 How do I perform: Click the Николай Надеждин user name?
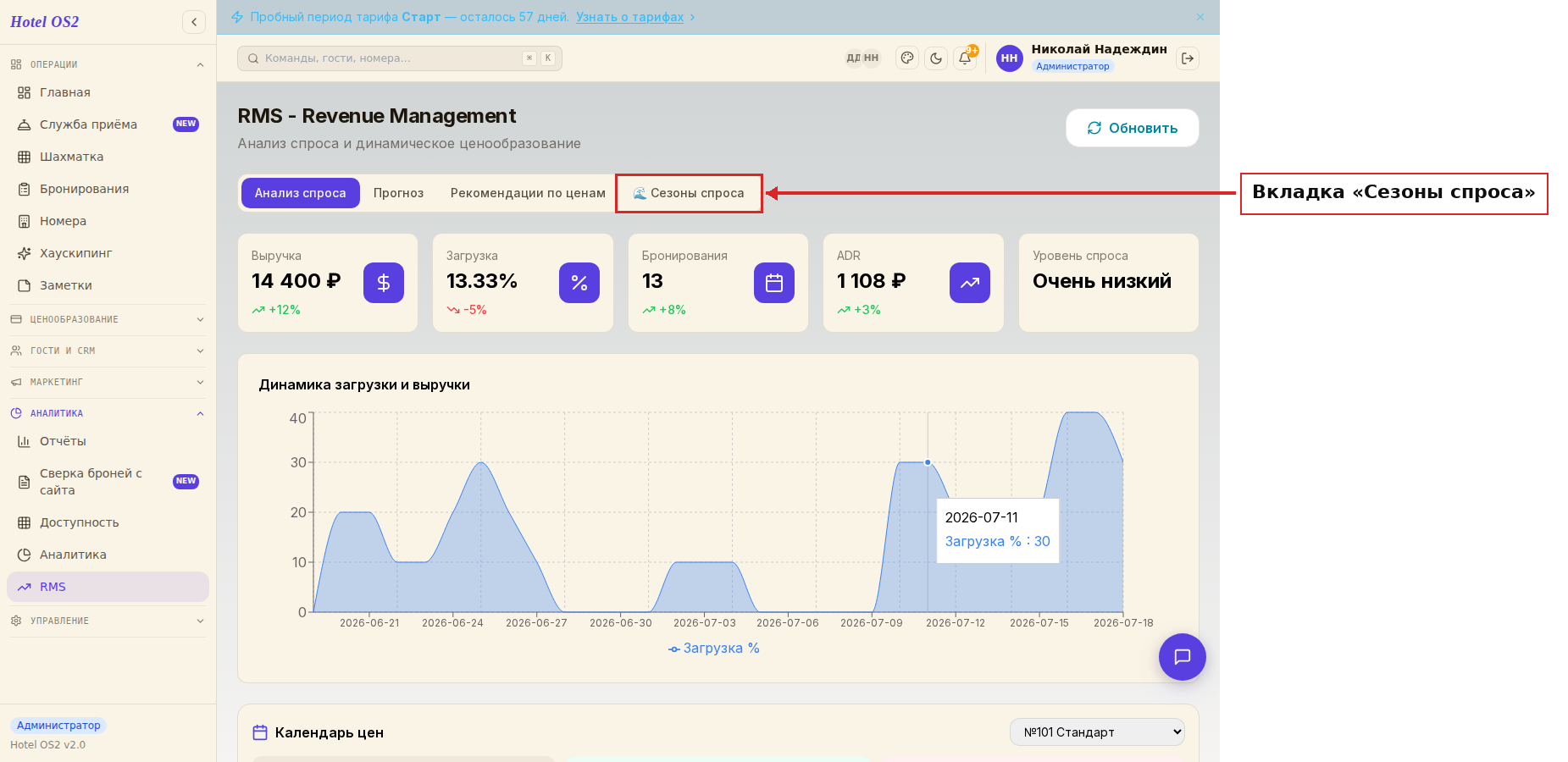tap(1099, 49)
